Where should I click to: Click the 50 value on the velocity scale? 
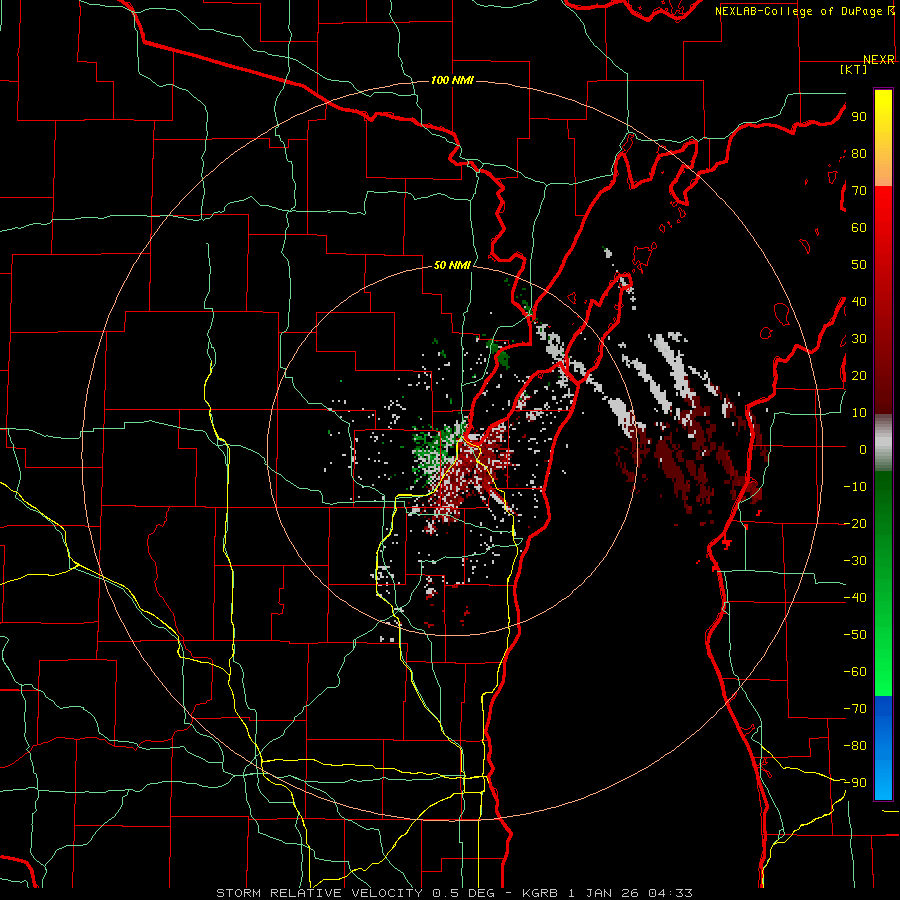[x=859, y=265]
